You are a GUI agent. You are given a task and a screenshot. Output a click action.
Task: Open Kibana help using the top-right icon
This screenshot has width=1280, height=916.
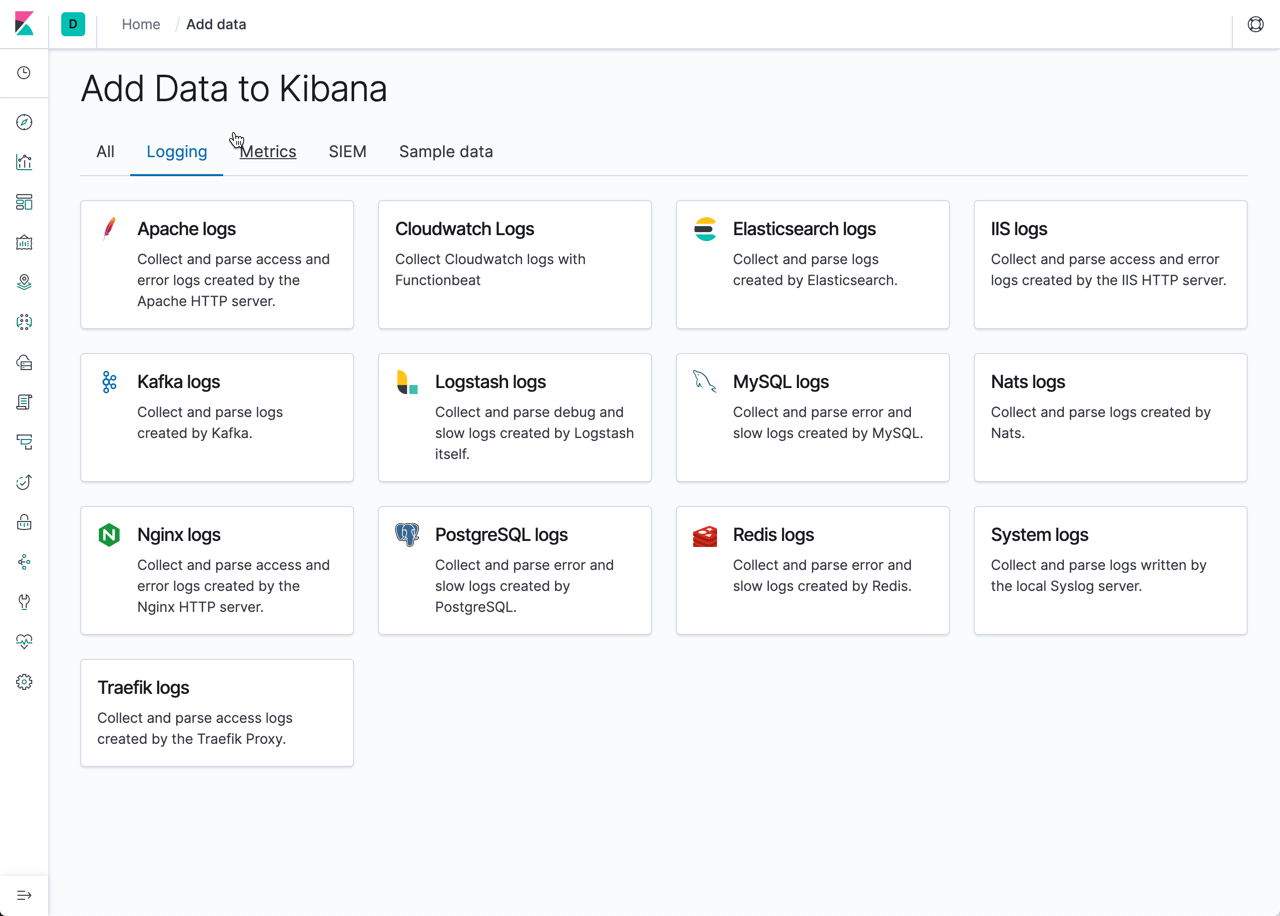point(1255,23)
